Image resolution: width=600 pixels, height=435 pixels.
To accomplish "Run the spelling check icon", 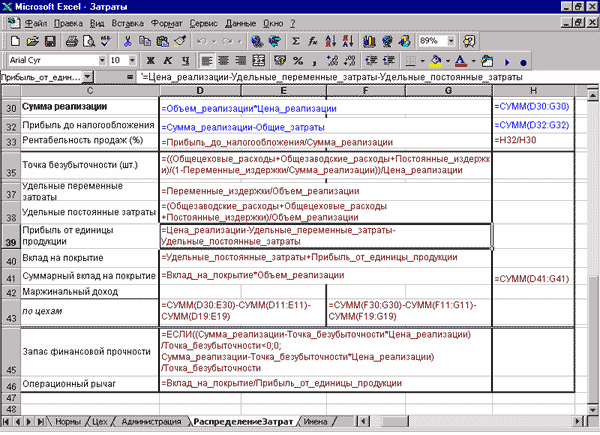I will pyautogui.click(x=106, y=41).
